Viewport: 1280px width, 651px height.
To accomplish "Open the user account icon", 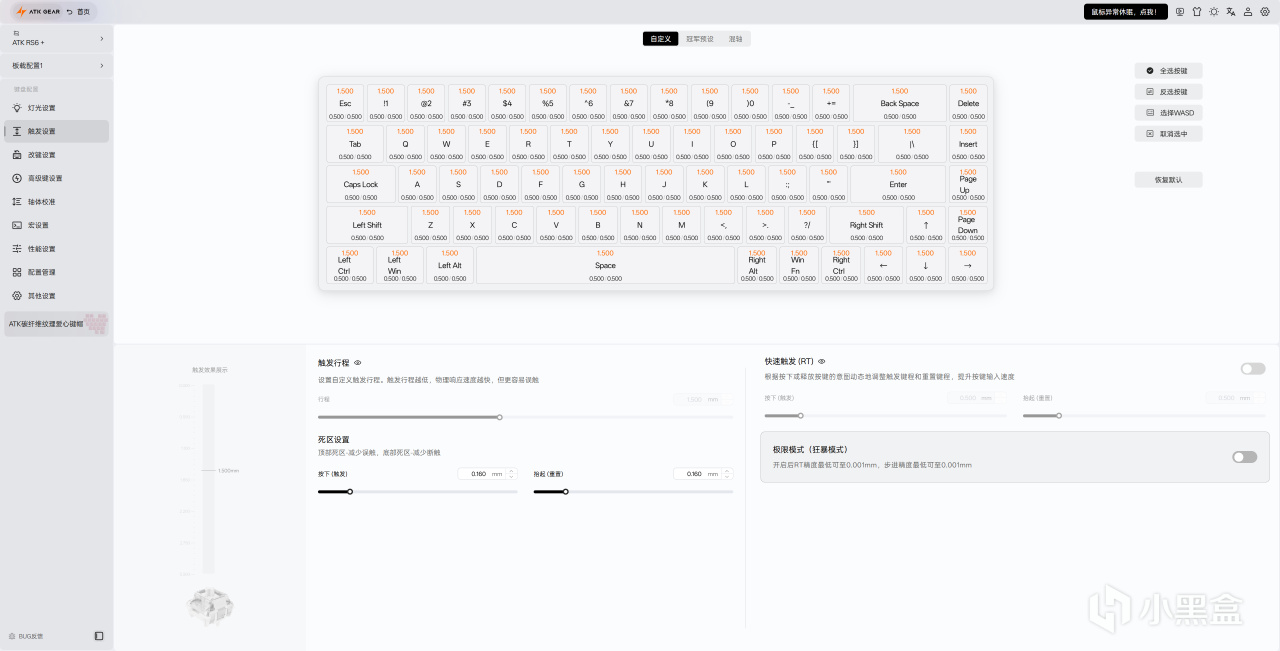I will point(1248,12).
